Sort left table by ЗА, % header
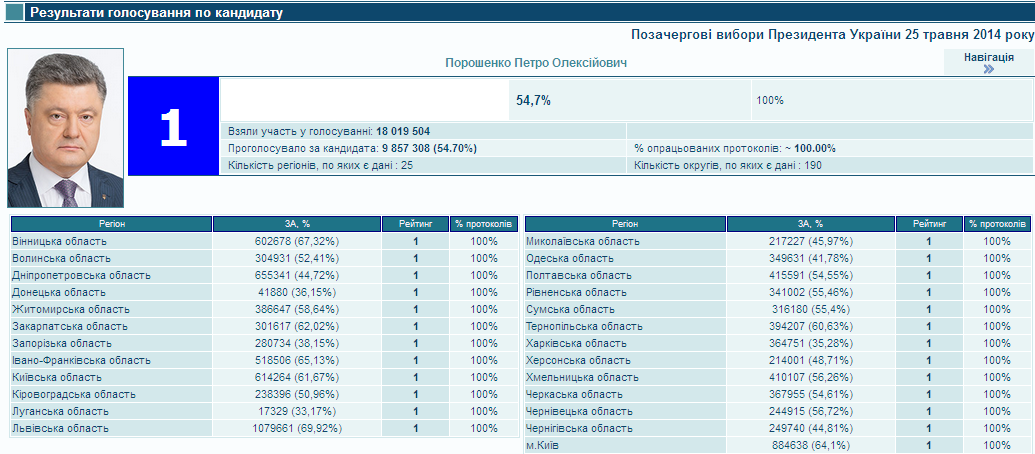 (296, 224)
